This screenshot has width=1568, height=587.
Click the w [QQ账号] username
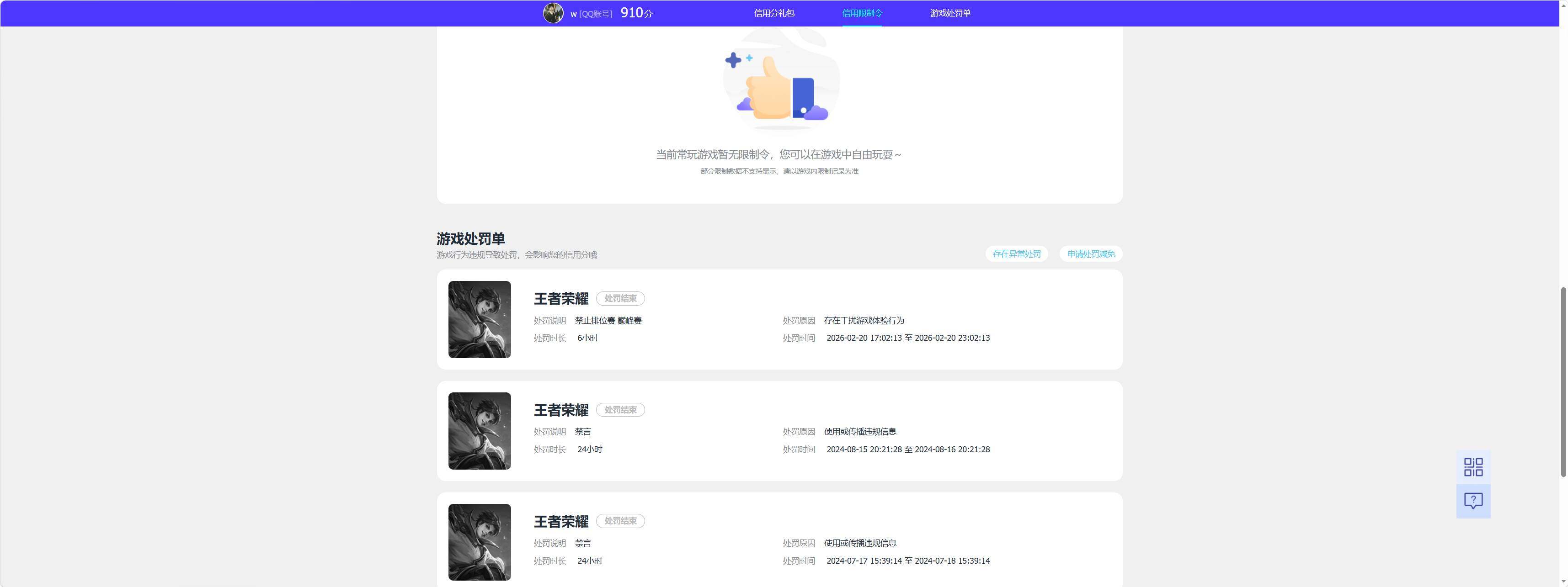tap(591, 13)
